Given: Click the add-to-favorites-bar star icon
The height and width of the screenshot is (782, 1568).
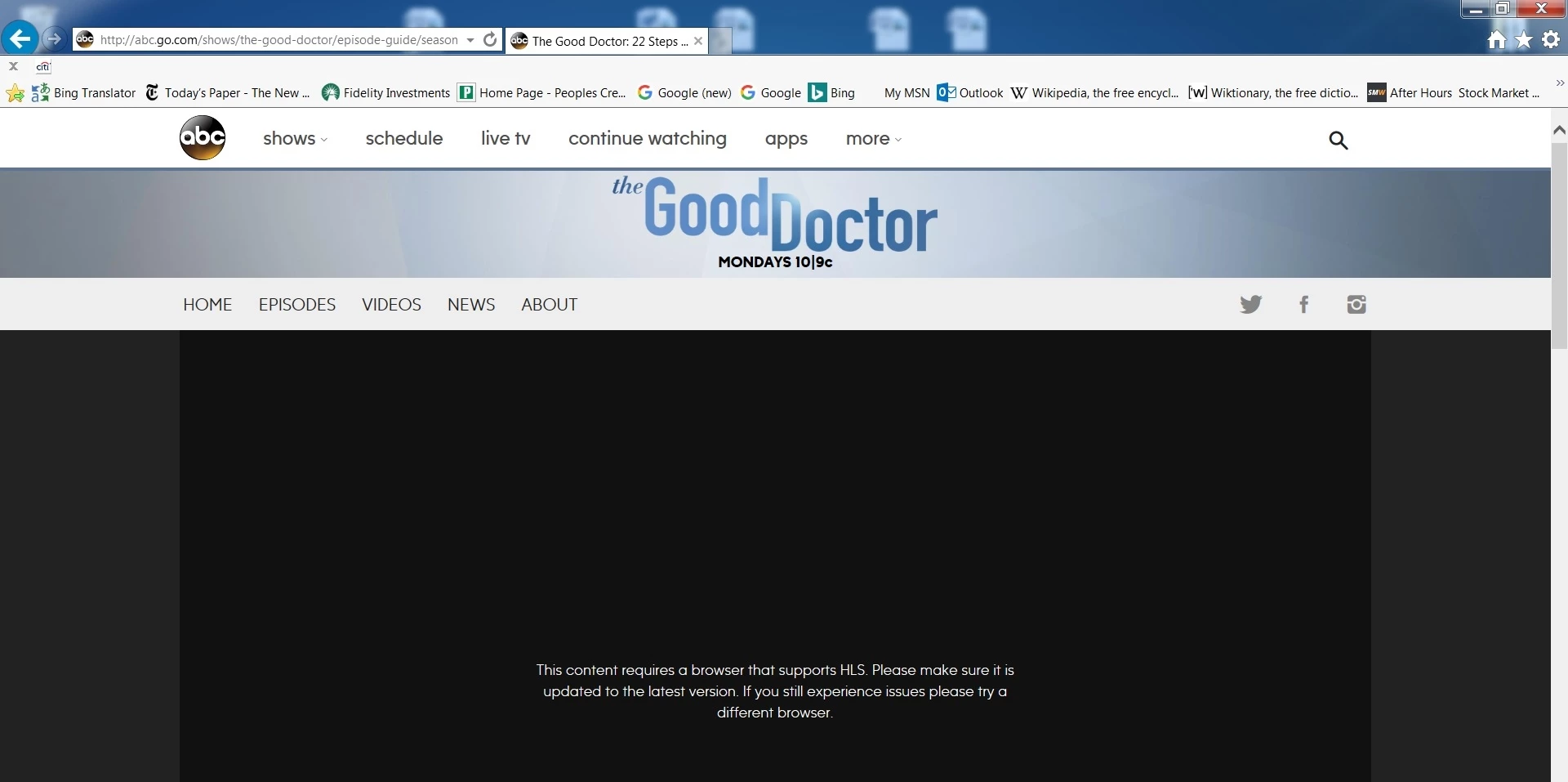Looking at the screenshot, I should [x=15, y=93].
